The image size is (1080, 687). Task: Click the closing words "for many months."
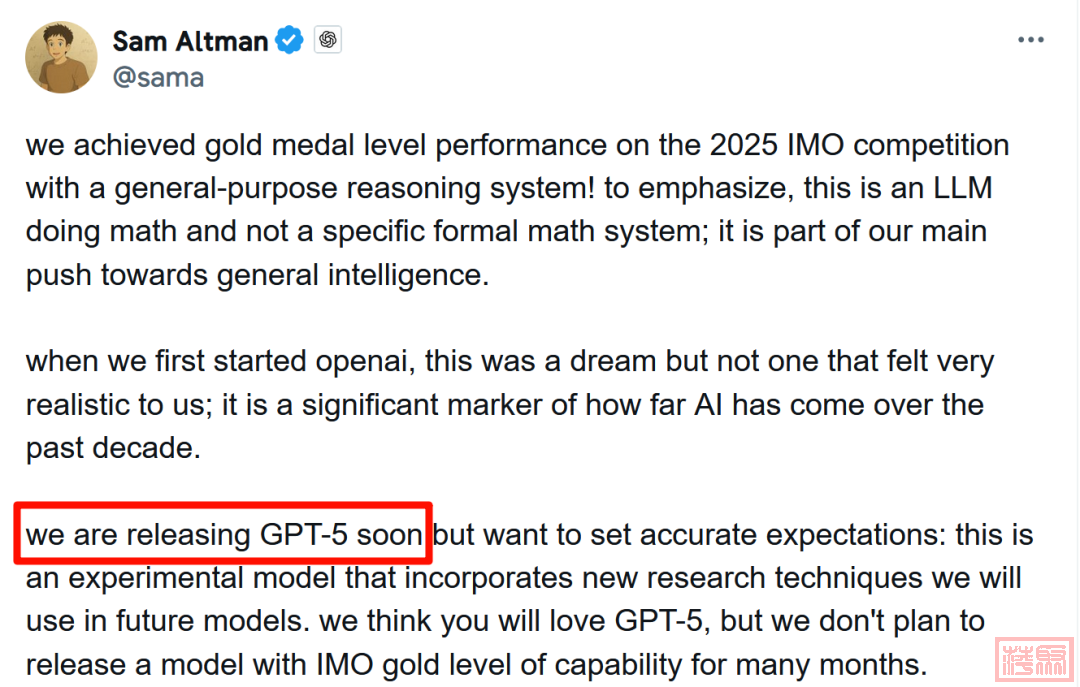[809, 666]
